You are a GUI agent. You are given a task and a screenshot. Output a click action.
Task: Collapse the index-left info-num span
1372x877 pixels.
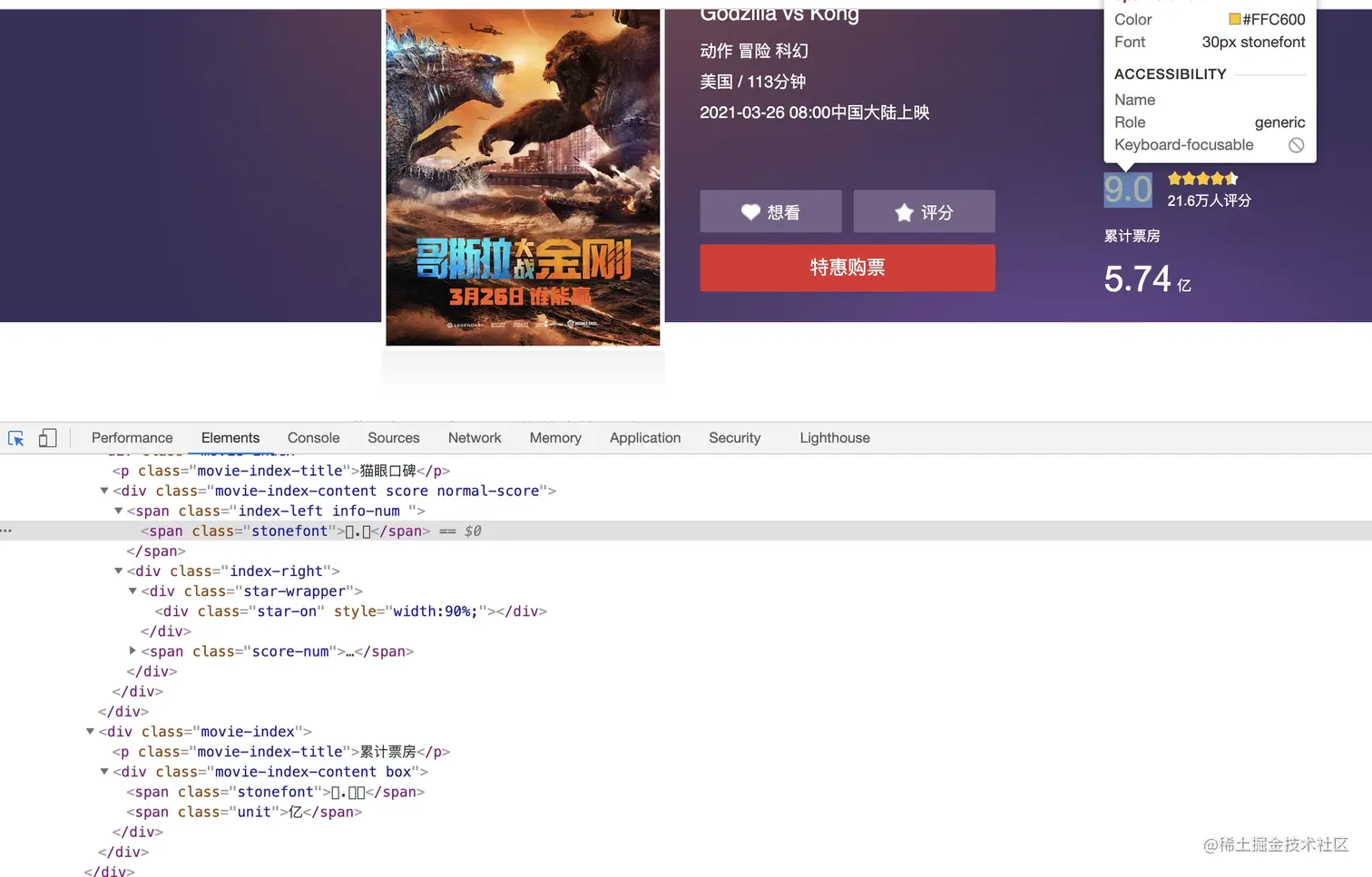click(x=118, y=511)
